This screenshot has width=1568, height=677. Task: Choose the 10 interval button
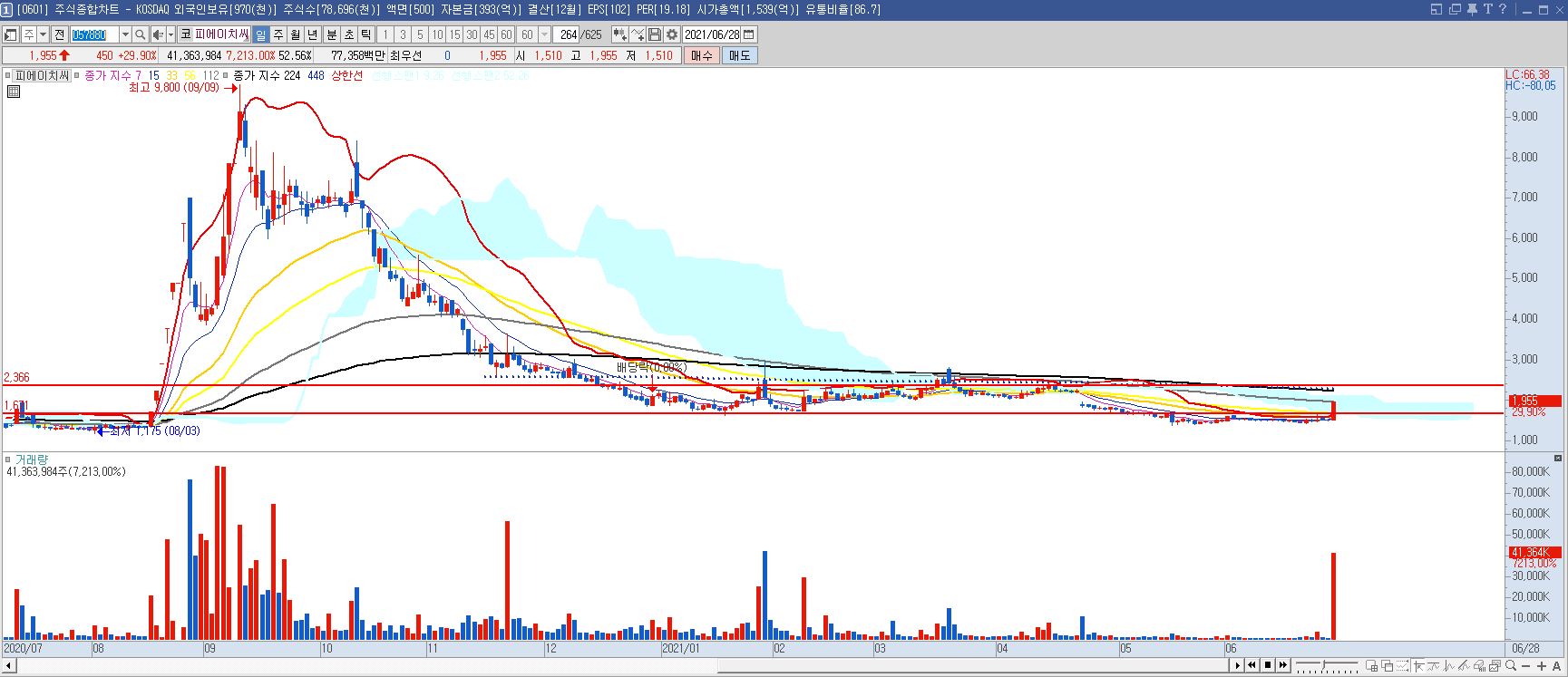tap(437, 34)
